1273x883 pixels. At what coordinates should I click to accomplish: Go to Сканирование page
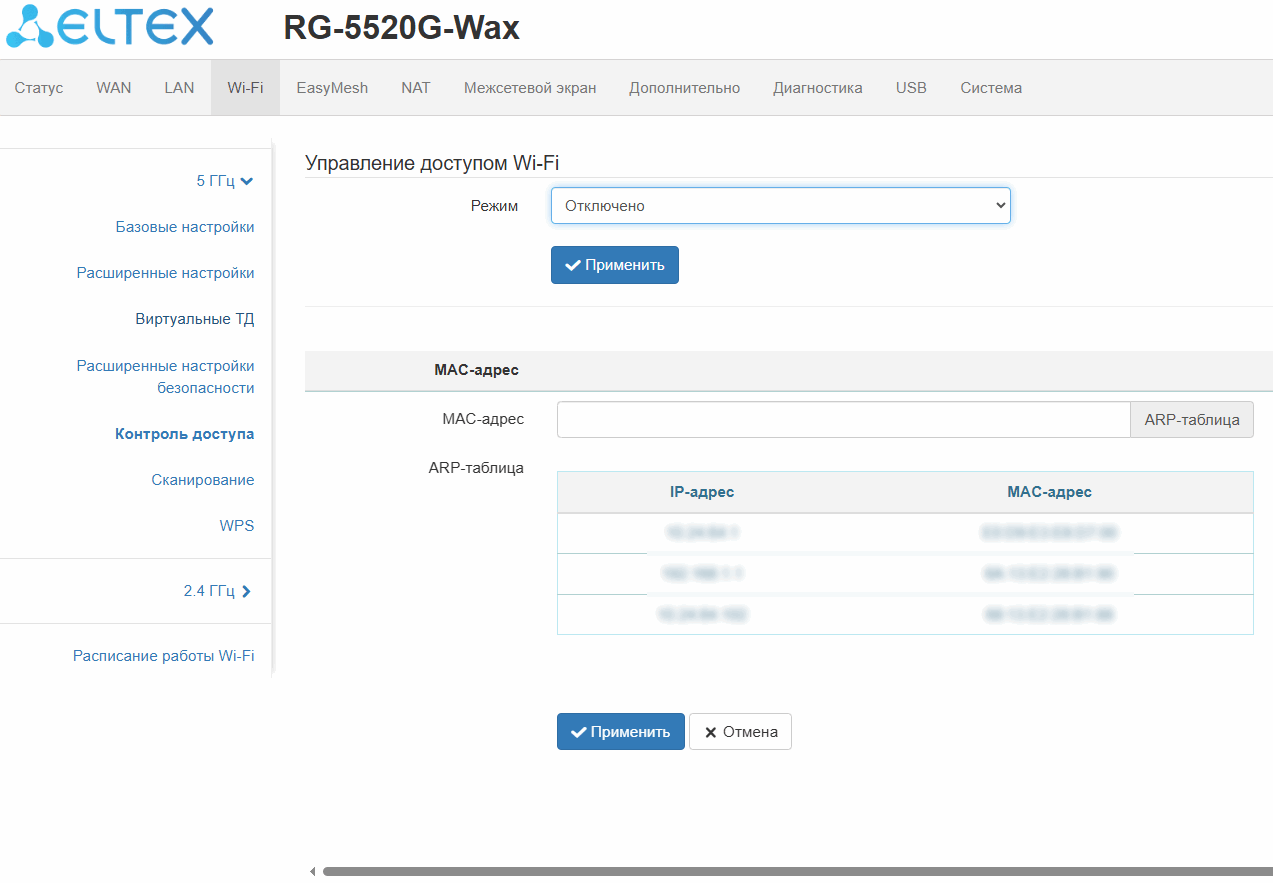pos(202,480)
